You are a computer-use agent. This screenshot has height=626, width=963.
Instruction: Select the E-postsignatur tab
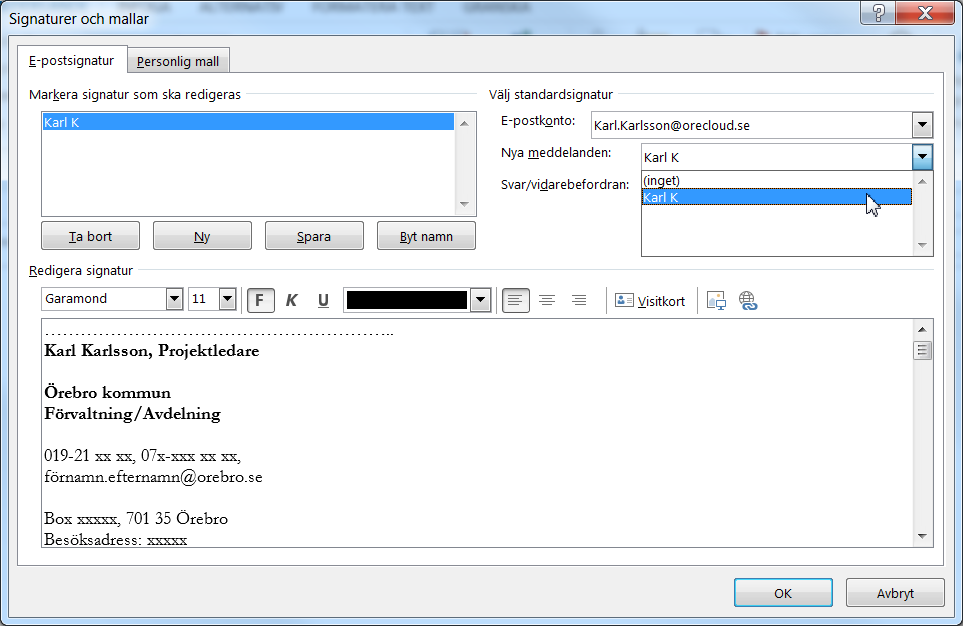72,60
